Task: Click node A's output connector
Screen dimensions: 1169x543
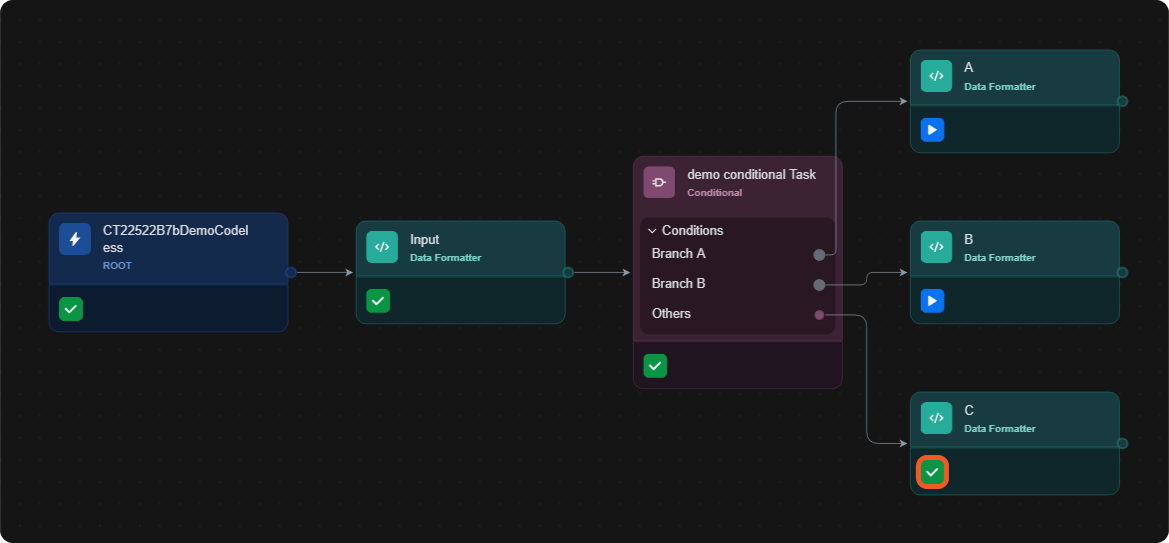Action: 1122,101
